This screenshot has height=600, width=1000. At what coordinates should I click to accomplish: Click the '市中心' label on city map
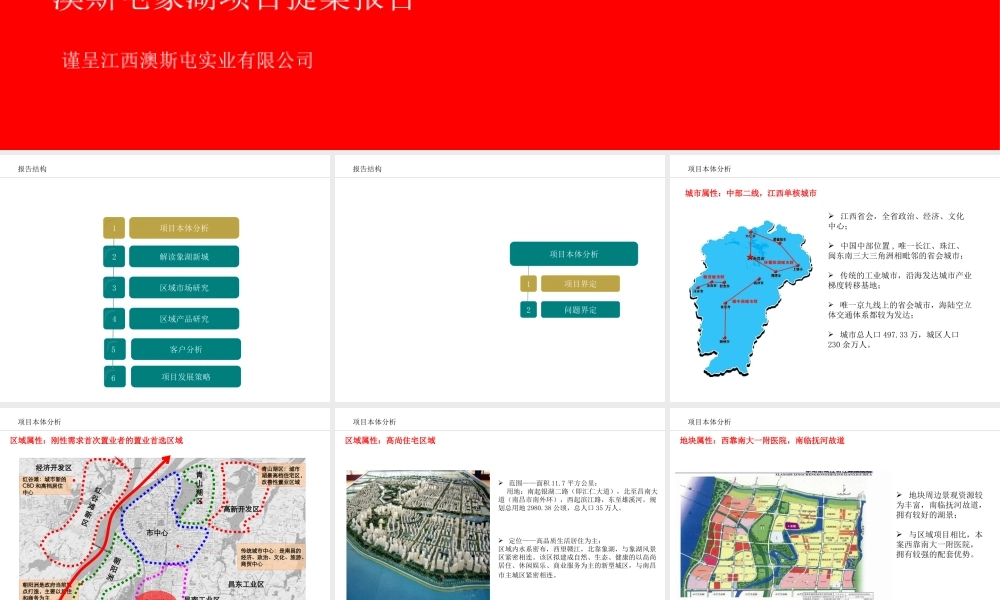[x=157, y=532]
